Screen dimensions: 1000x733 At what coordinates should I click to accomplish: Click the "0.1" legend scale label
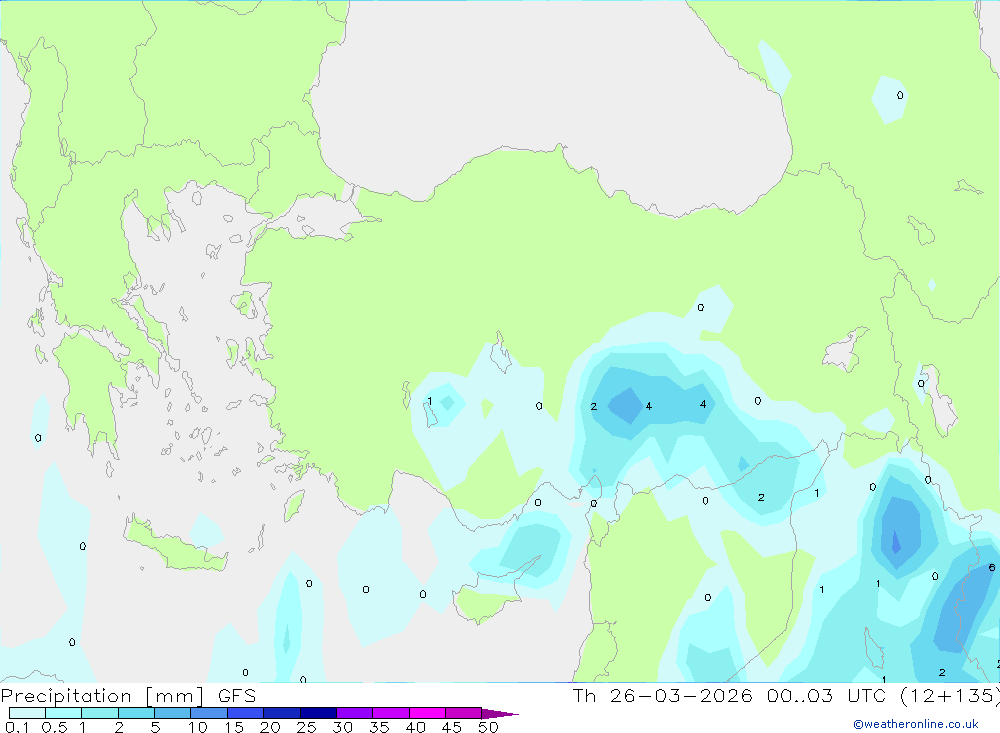pos(17,727)
